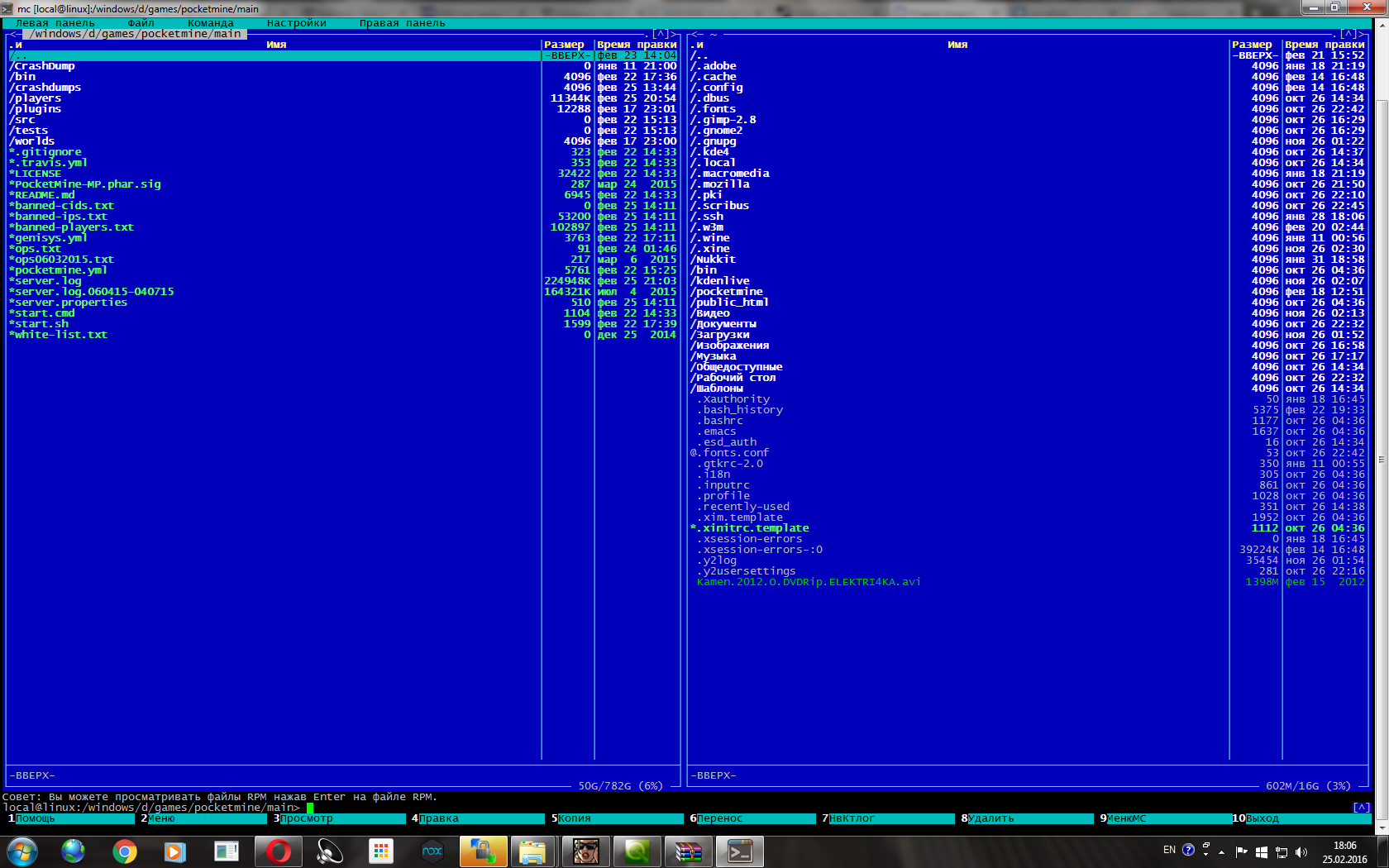Open the Настройки menu
The height and width of the screenshot is (868, 1389).
(296, 23)
